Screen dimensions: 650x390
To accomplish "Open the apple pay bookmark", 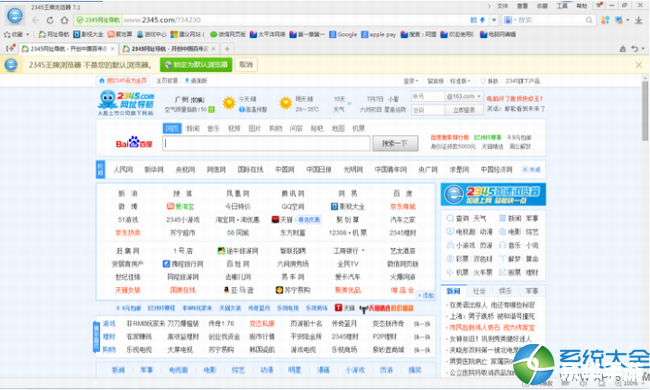I will click(378, 34).
